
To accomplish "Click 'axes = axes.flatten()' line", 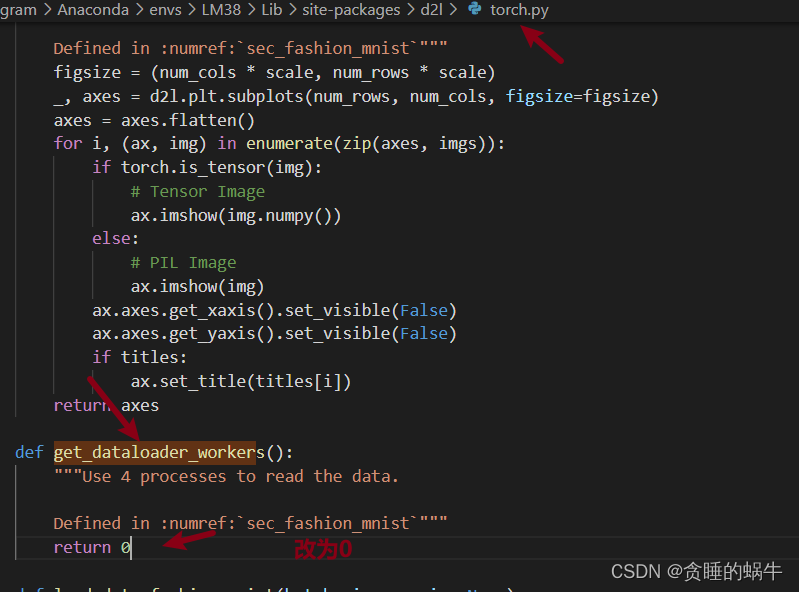I will tap(154, 121).
